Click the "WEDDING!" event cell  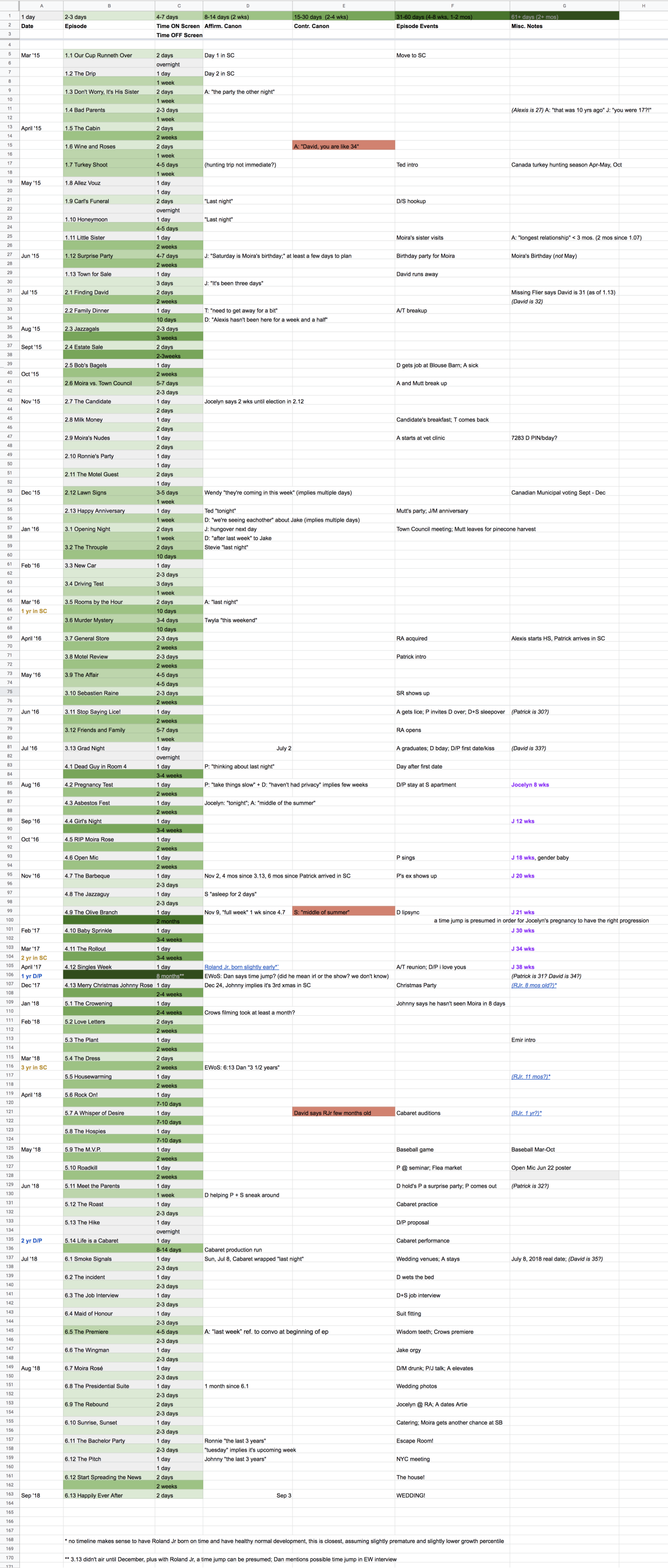[x=452, y=1495]
